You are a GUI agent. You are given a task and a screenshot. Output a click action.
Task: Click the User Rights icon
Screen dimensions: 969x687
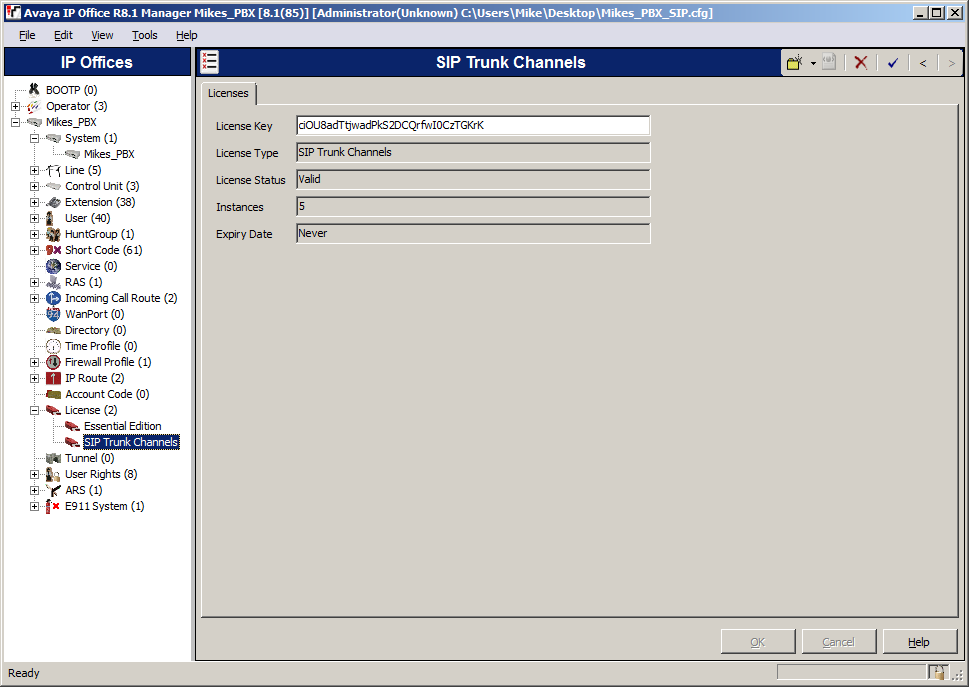click(53, 474)
